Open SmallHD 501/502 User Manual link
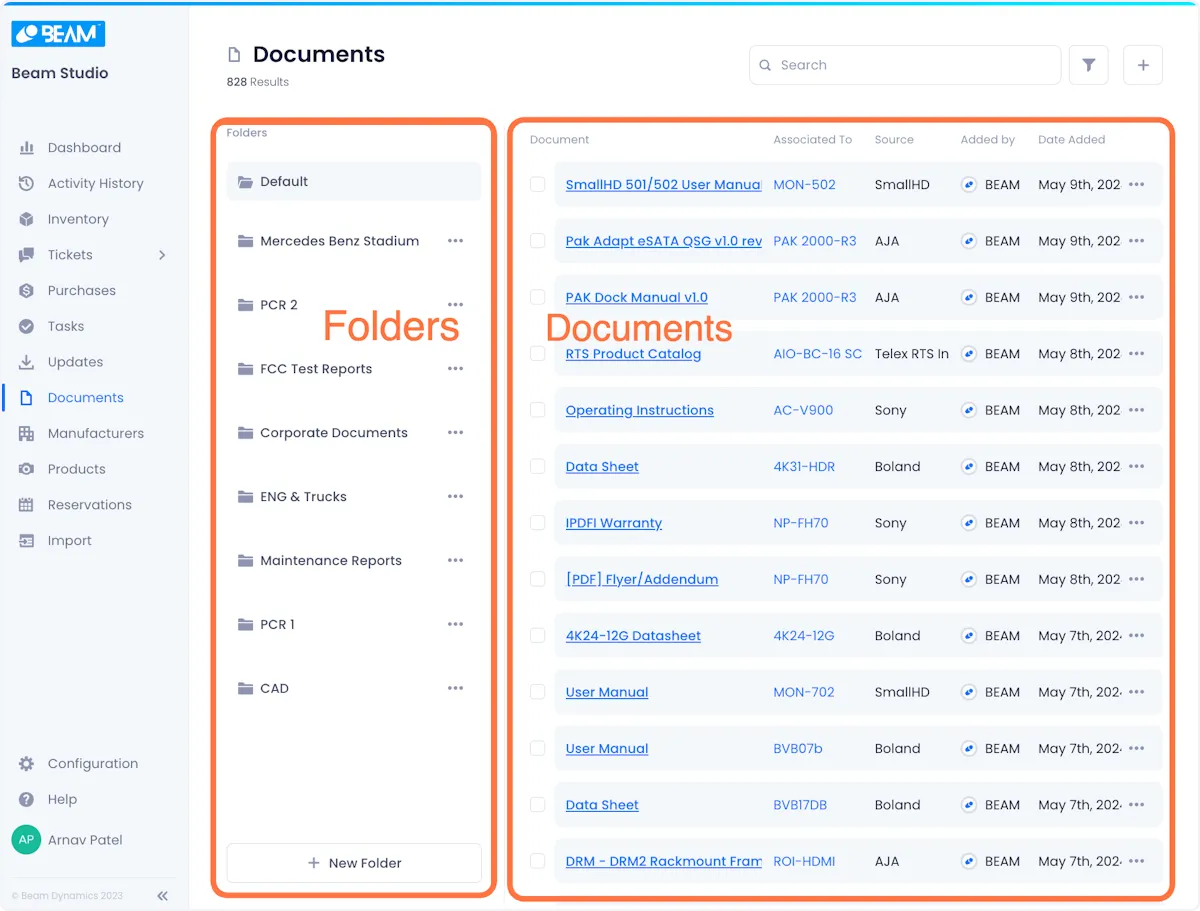The width and height of the screenshot is (1200, 911). [663, 185]
